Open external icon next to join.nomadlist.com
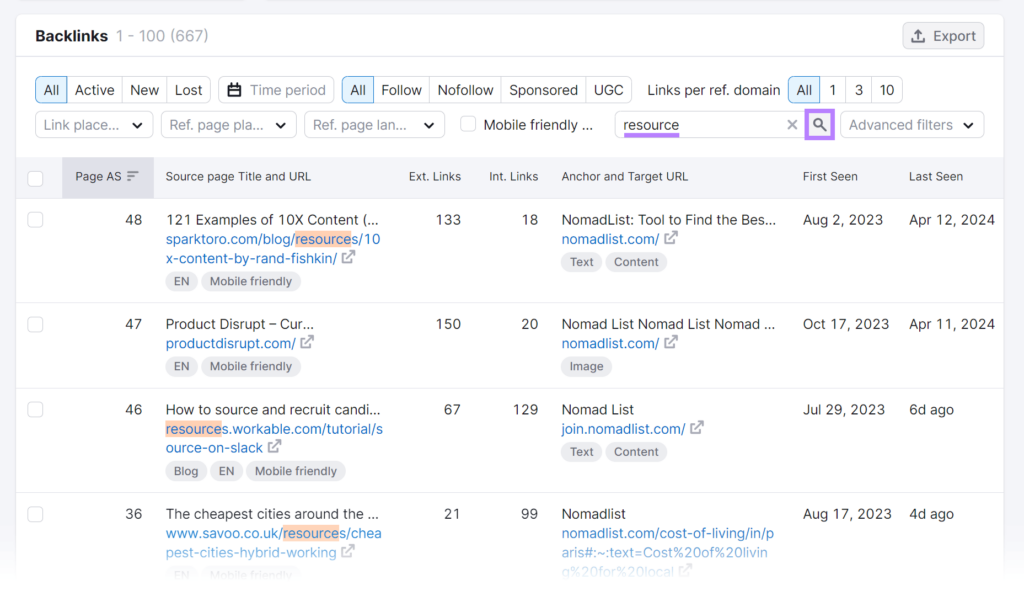This screenshot has width=1024, height=596. [x=697, y=428]
